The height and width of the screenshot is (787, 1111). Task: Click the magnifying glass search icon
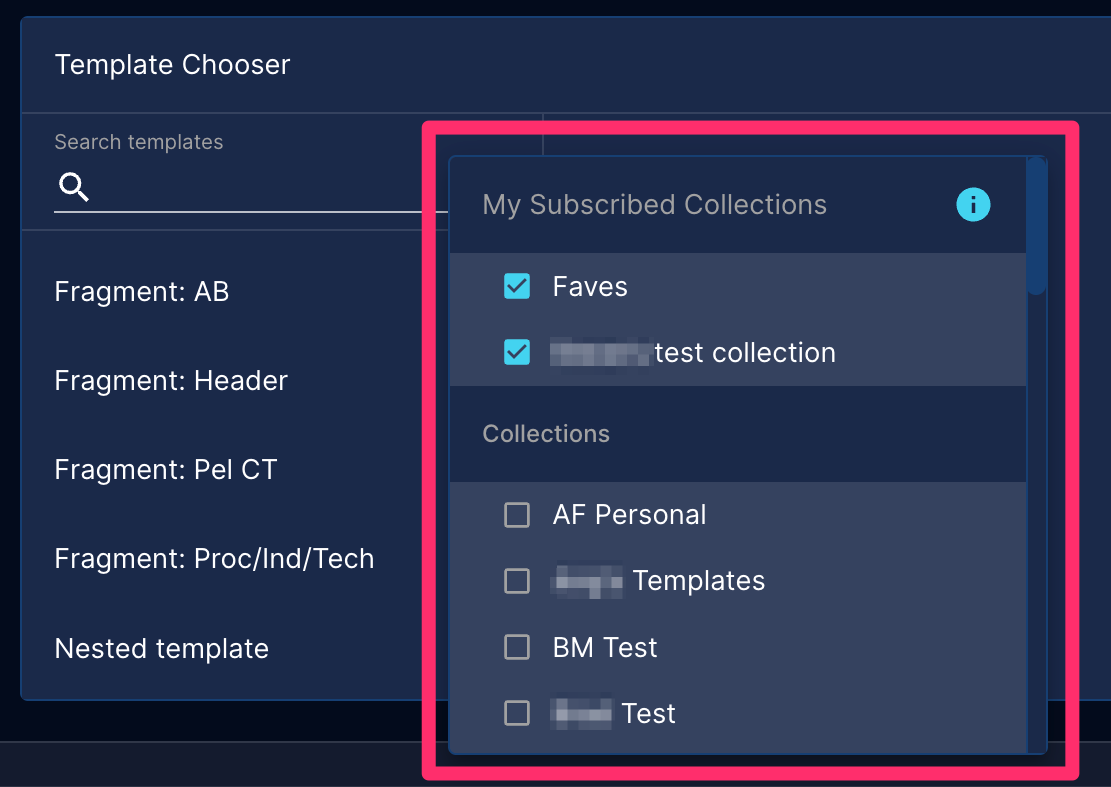pyautogui.click(x=74, y=187)
